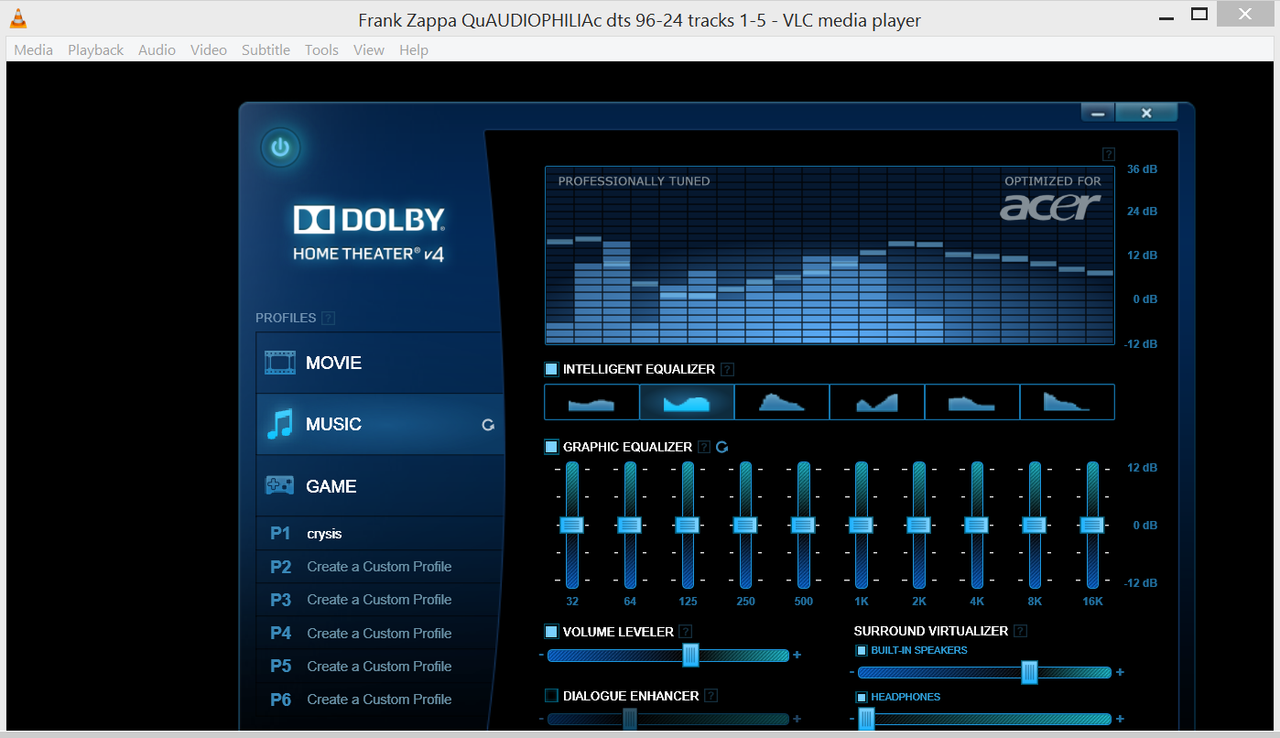
Task: Enable the Intelligent Equalizer checkbox
Action: click(551, 369)
